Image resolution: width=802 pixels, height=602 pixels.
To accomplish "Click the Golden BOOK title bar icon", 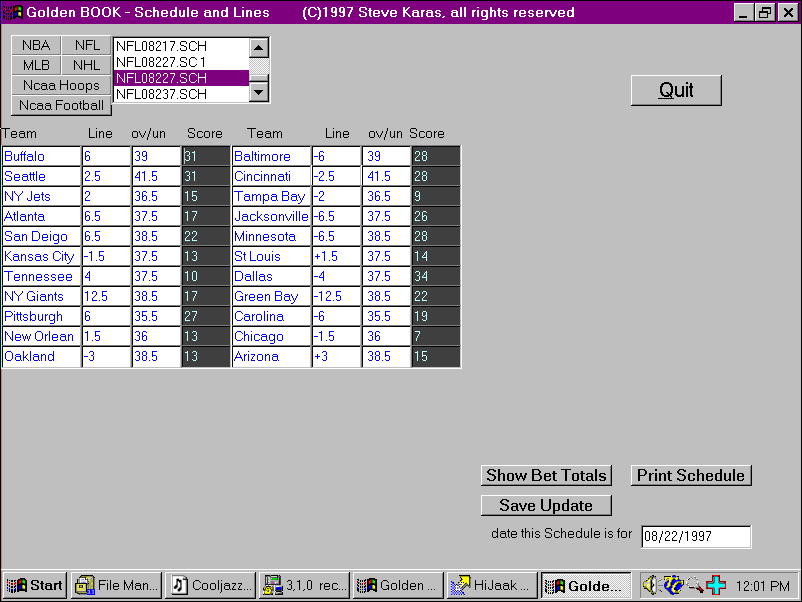I will tap(12, 12).
